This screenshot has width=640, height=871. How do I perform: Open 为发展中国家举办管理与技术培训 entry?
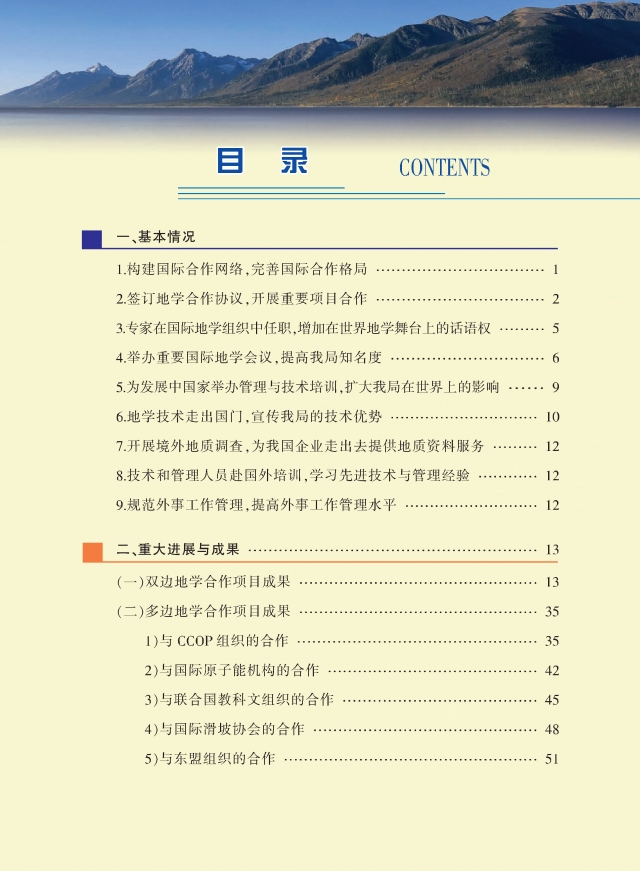click(307, 387)
